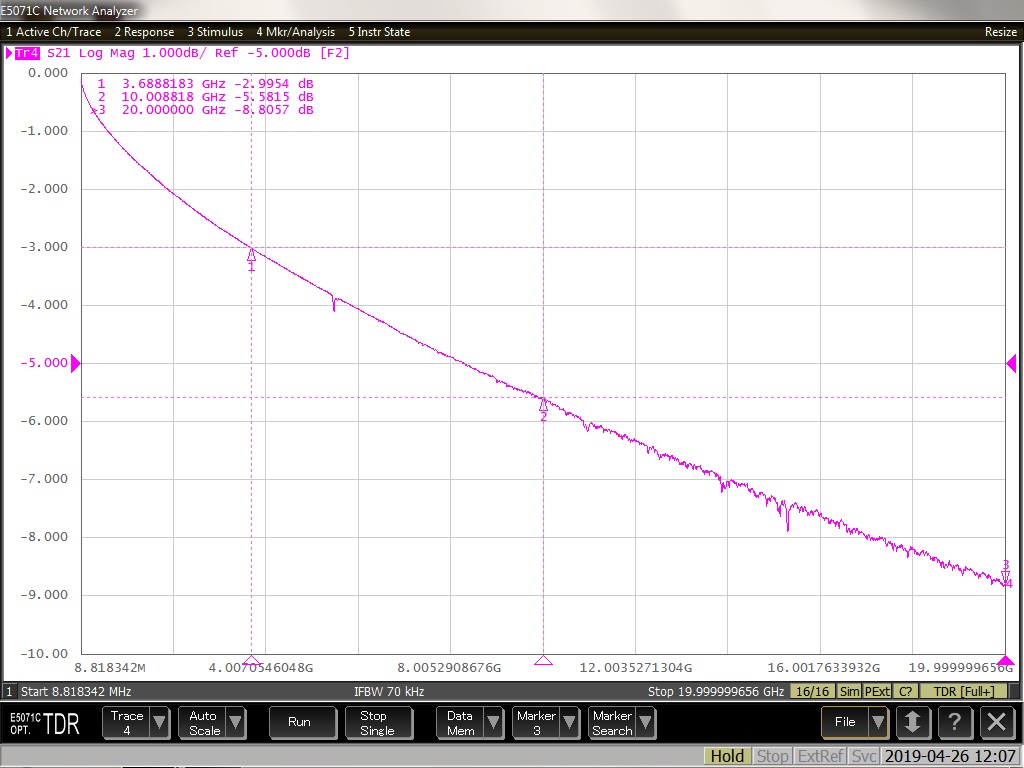
Task: Expand the Auto Scale dropdown arrow
Action: click(x=235, y=722)
